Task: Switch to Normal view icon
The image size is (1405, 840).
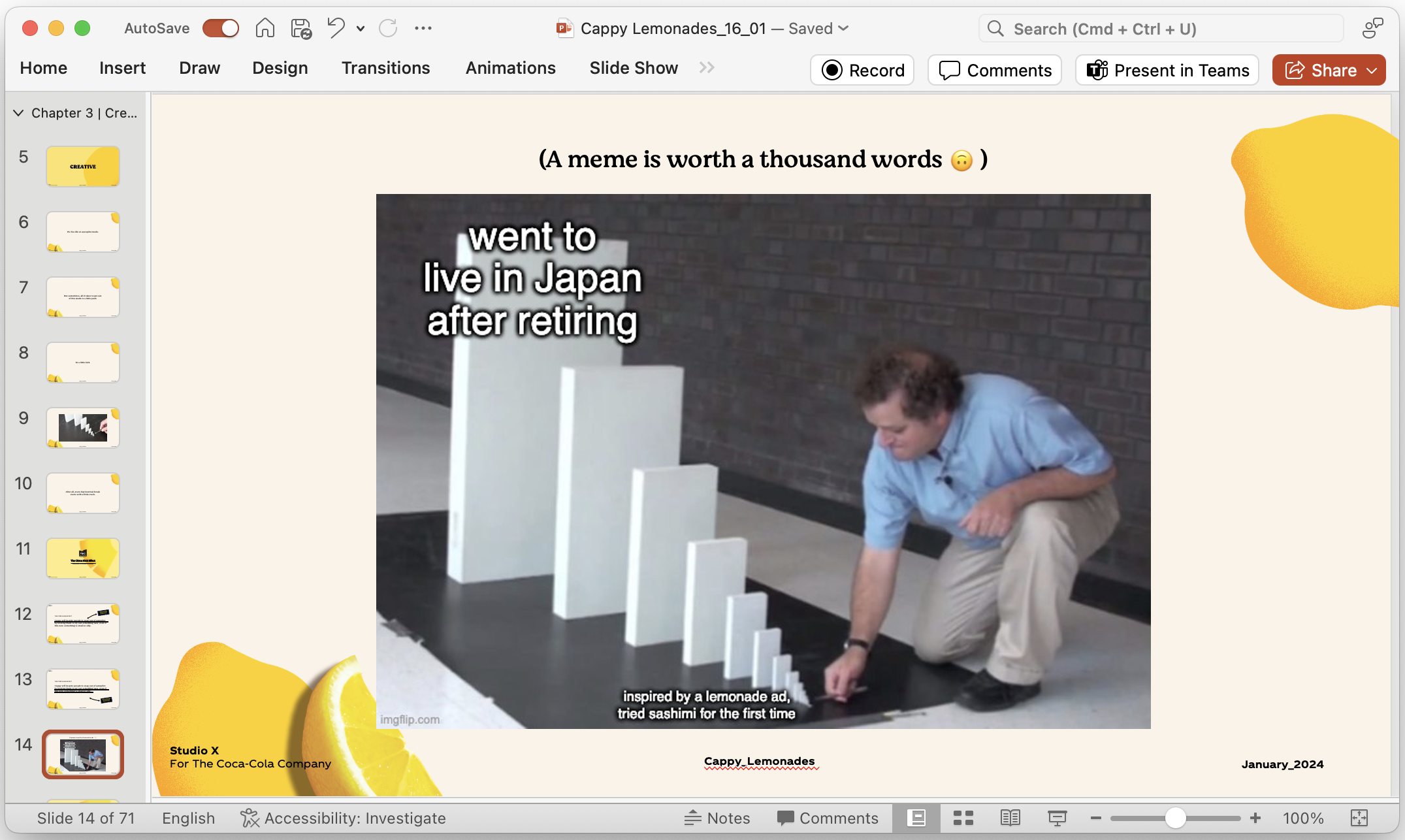Action: pyautogui.click(x=916, y=818)
